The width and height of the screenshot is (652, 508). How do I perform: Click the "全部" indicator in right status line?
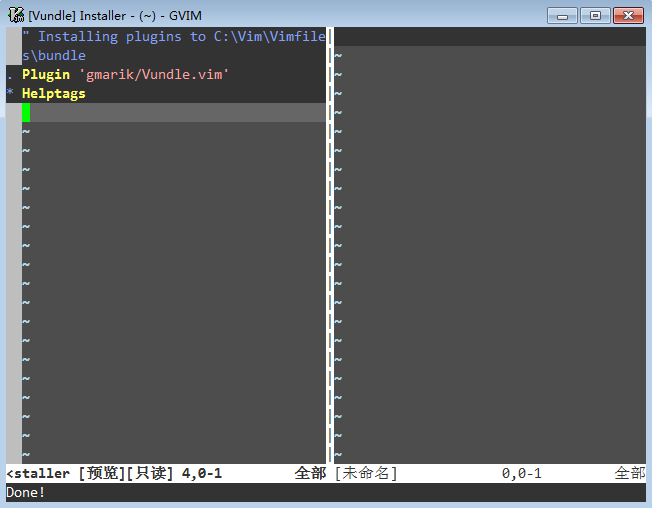point(630,473)
